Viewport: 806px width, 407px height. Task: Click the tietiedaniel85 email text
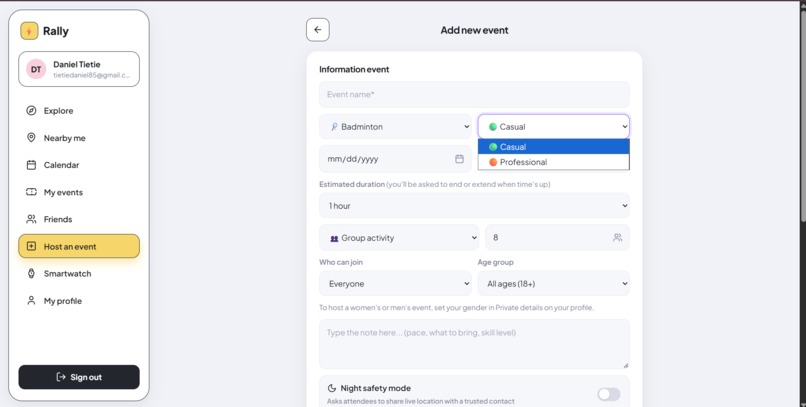tap(91, 75)
